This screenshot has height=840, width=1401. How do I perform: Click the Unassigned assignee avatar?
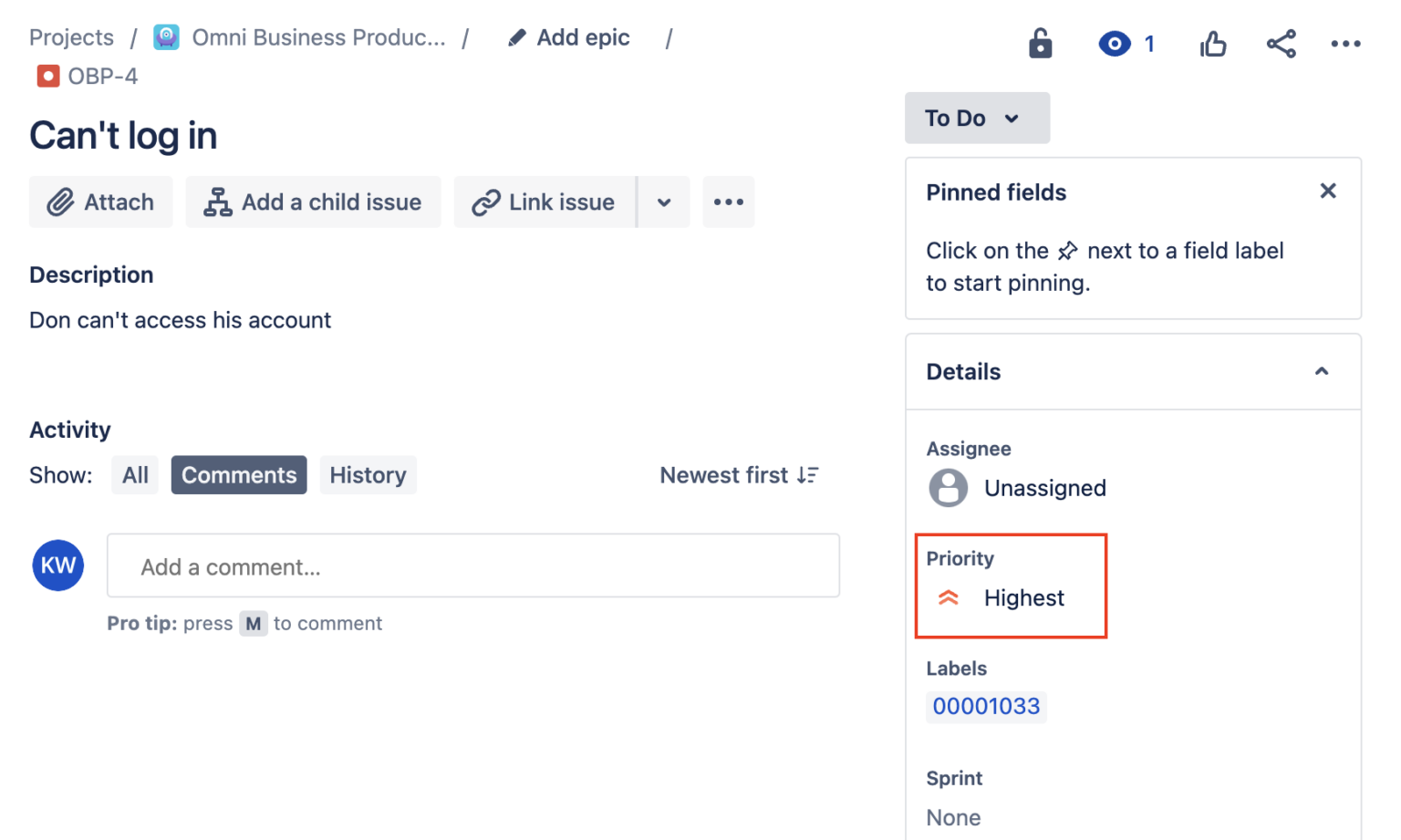(948, 487)
